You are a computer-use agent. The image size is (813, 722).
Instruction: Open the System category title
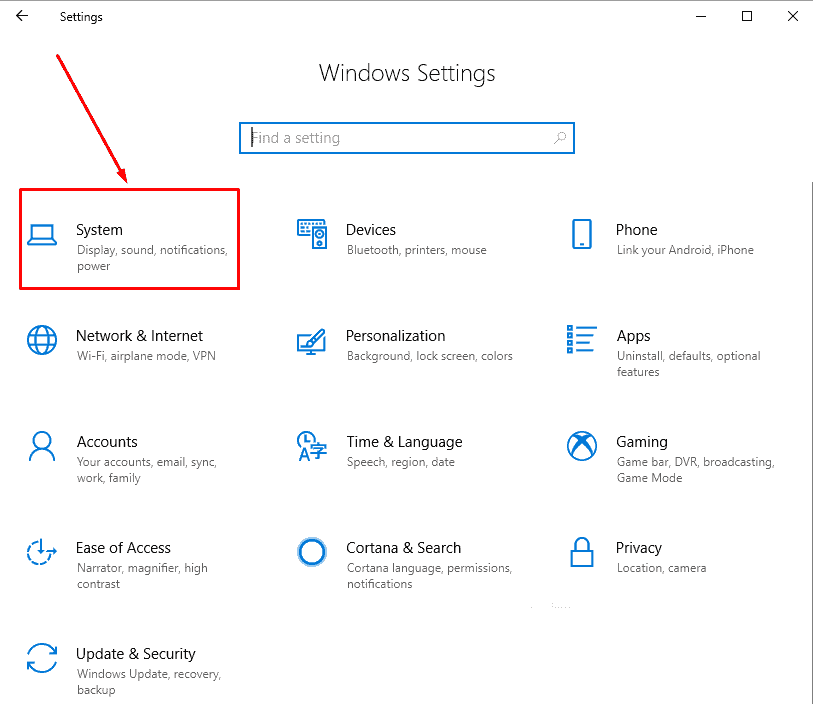(x=100, y=230)
